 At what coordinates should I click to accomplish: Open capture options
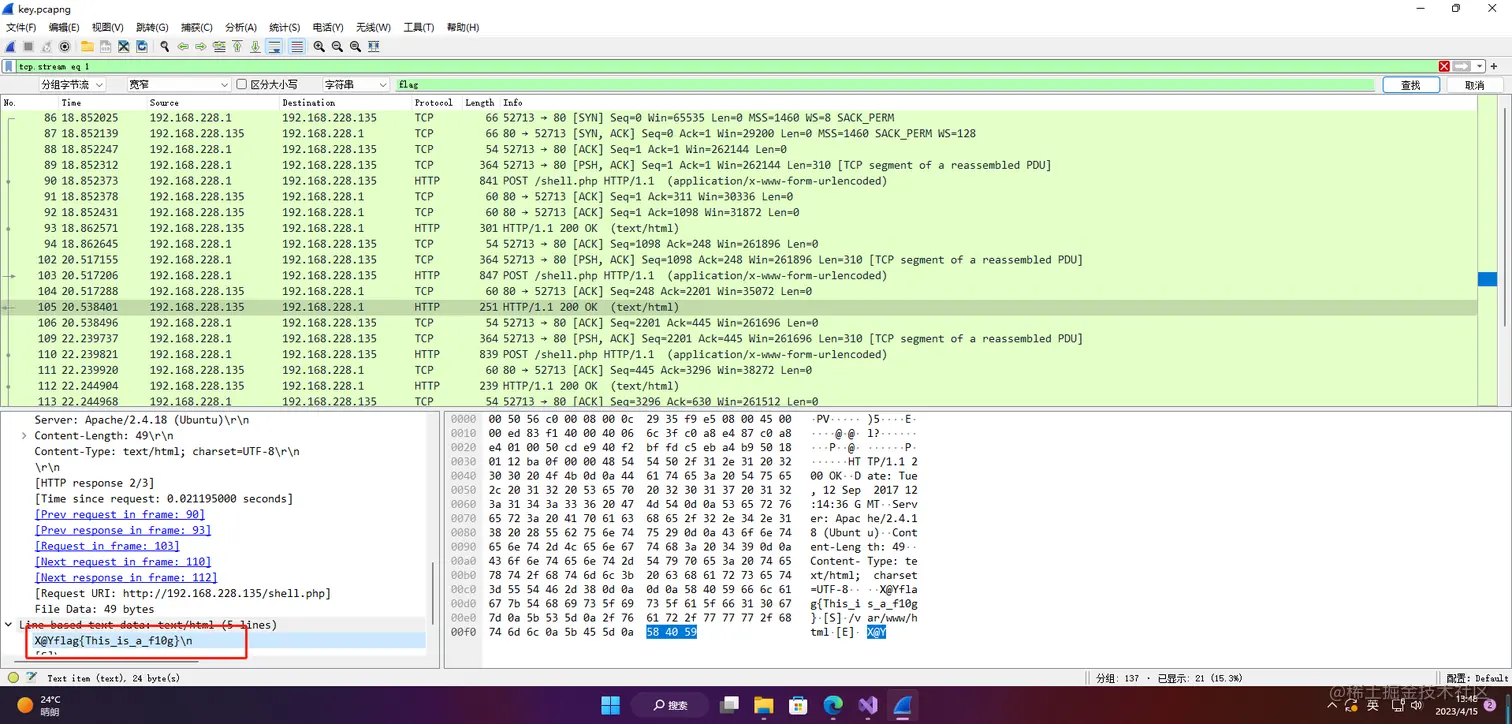tap(65, 46)
